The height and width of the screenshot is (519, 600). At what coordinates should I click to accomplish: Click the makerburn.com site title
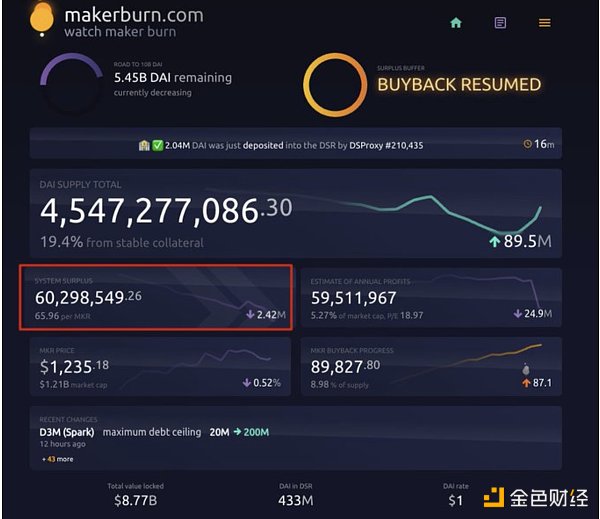[x=134, y=15]
